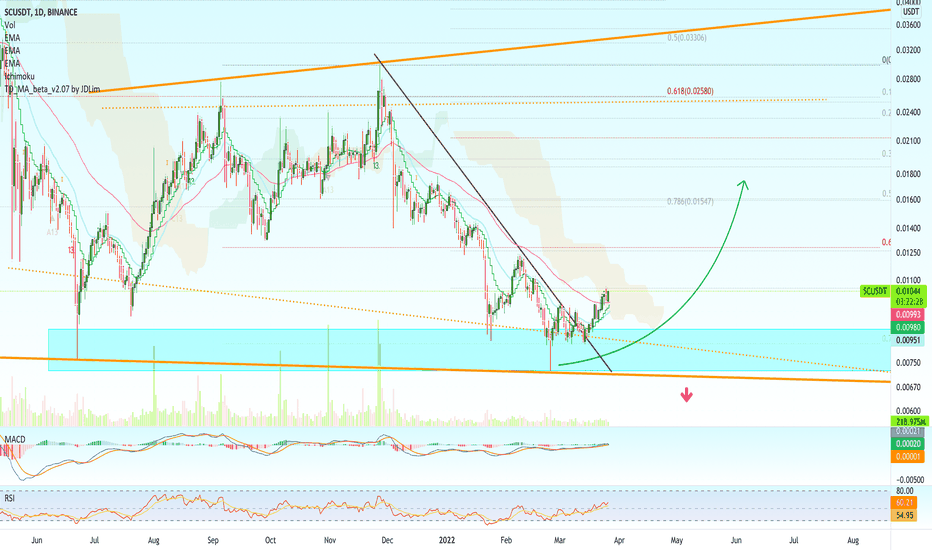Image resolution: width=932 pixels, height=550 pixels.
Task: Select the EMA label directly above Ichimoku
Action: (x=12, y=63)
